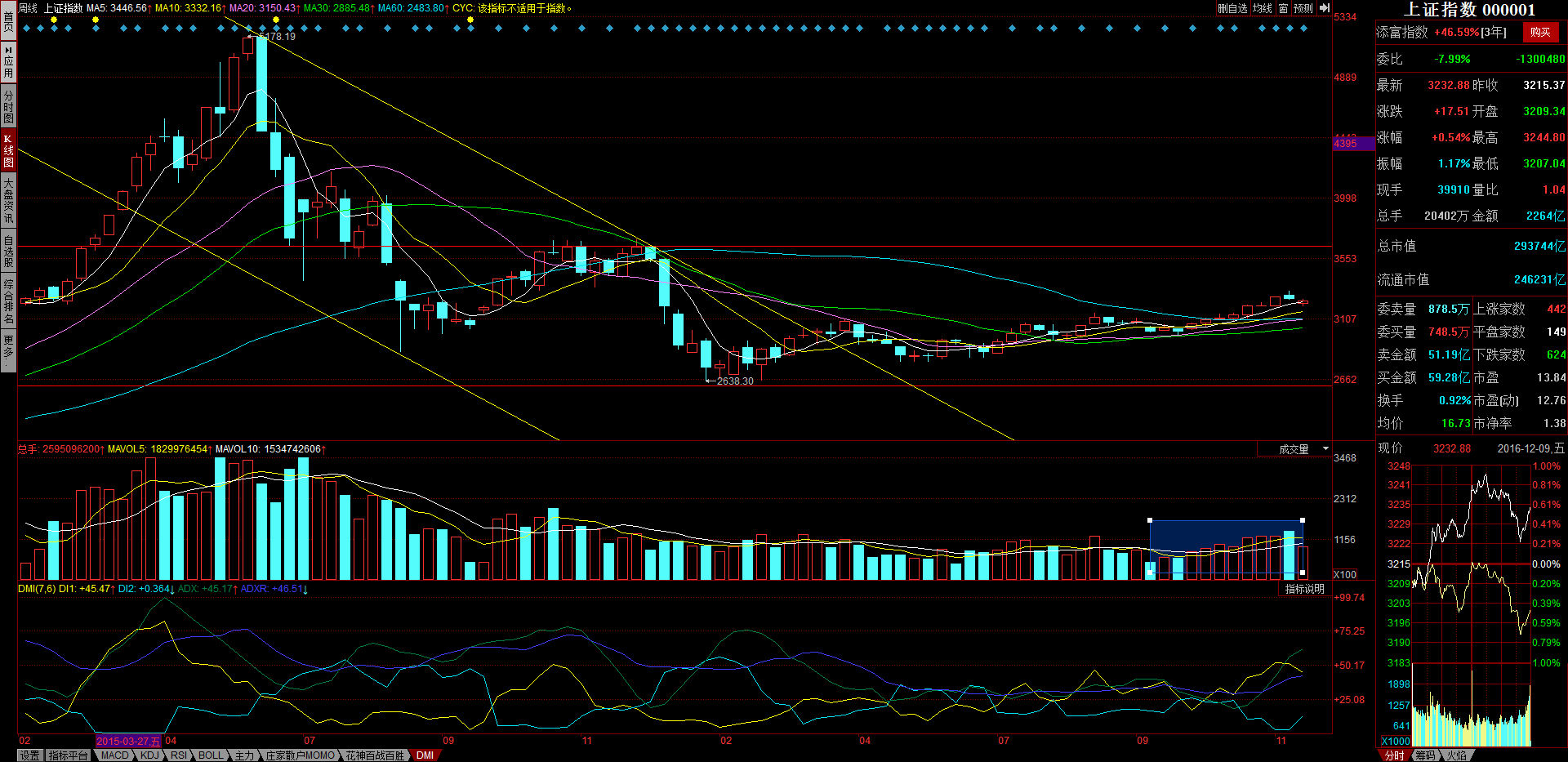Click the 周线 weekly period label
1568x762 pixels.
[x=29, y=8]
